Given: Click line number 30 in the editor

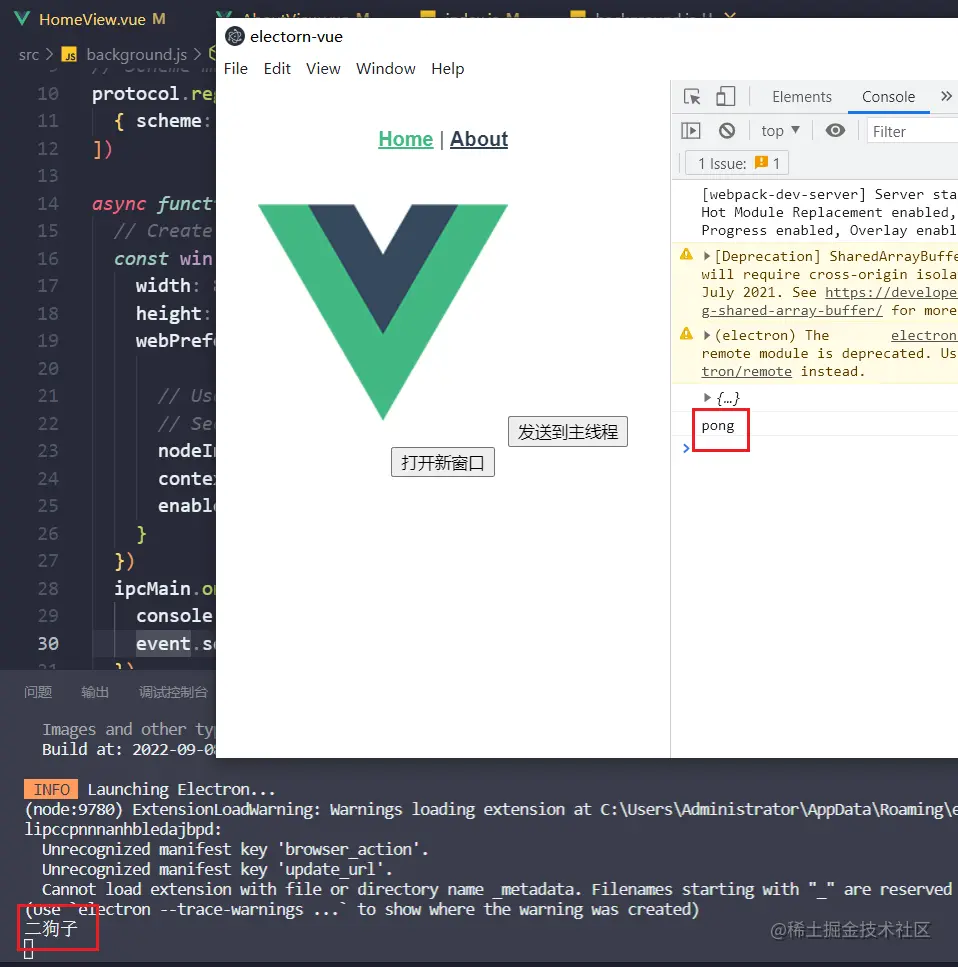Looking at the screenshot, I should tap(48, 643).
